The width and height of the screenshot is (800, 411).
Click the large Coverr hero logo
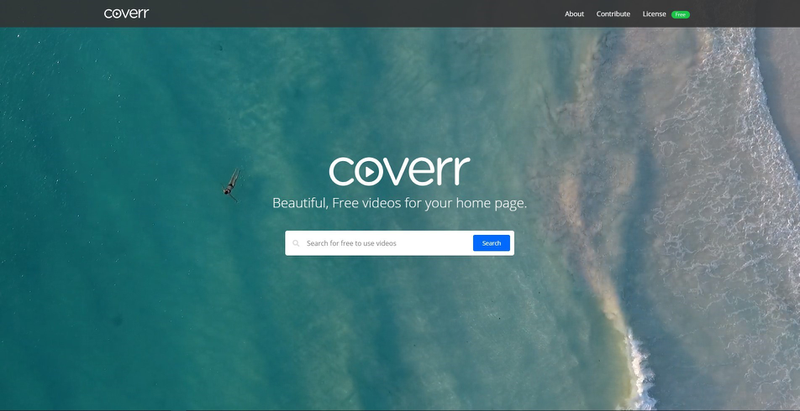tap(399, 171)
